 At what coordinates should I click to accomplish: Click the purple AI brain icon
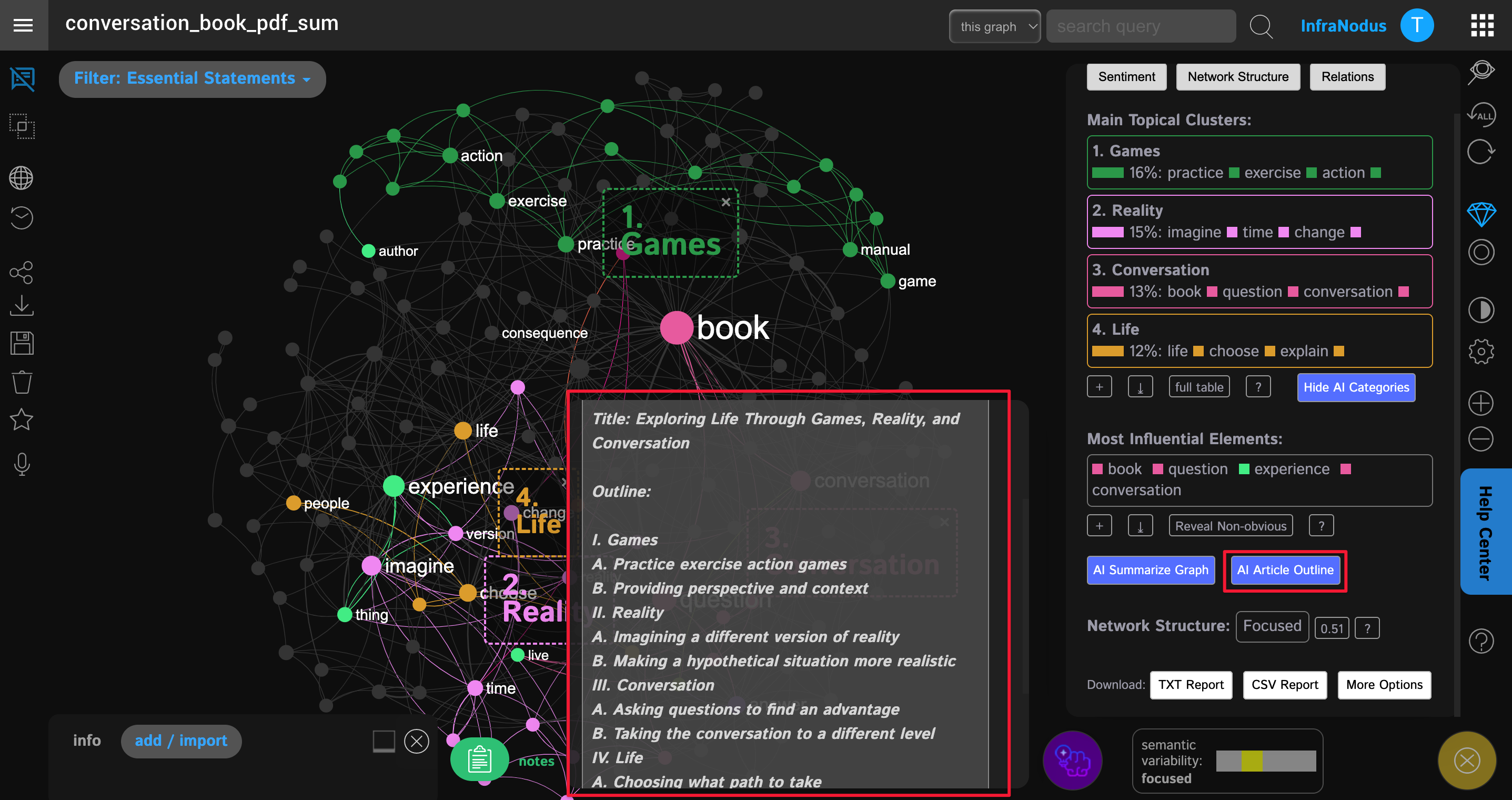click(x=1072, y=761)
